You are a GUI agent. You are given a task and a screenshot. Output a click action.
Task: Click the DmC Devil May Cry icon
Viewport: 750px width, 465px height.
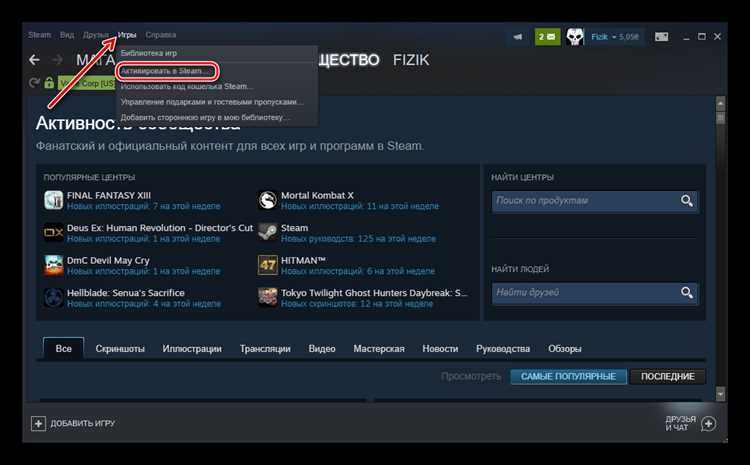54,265
